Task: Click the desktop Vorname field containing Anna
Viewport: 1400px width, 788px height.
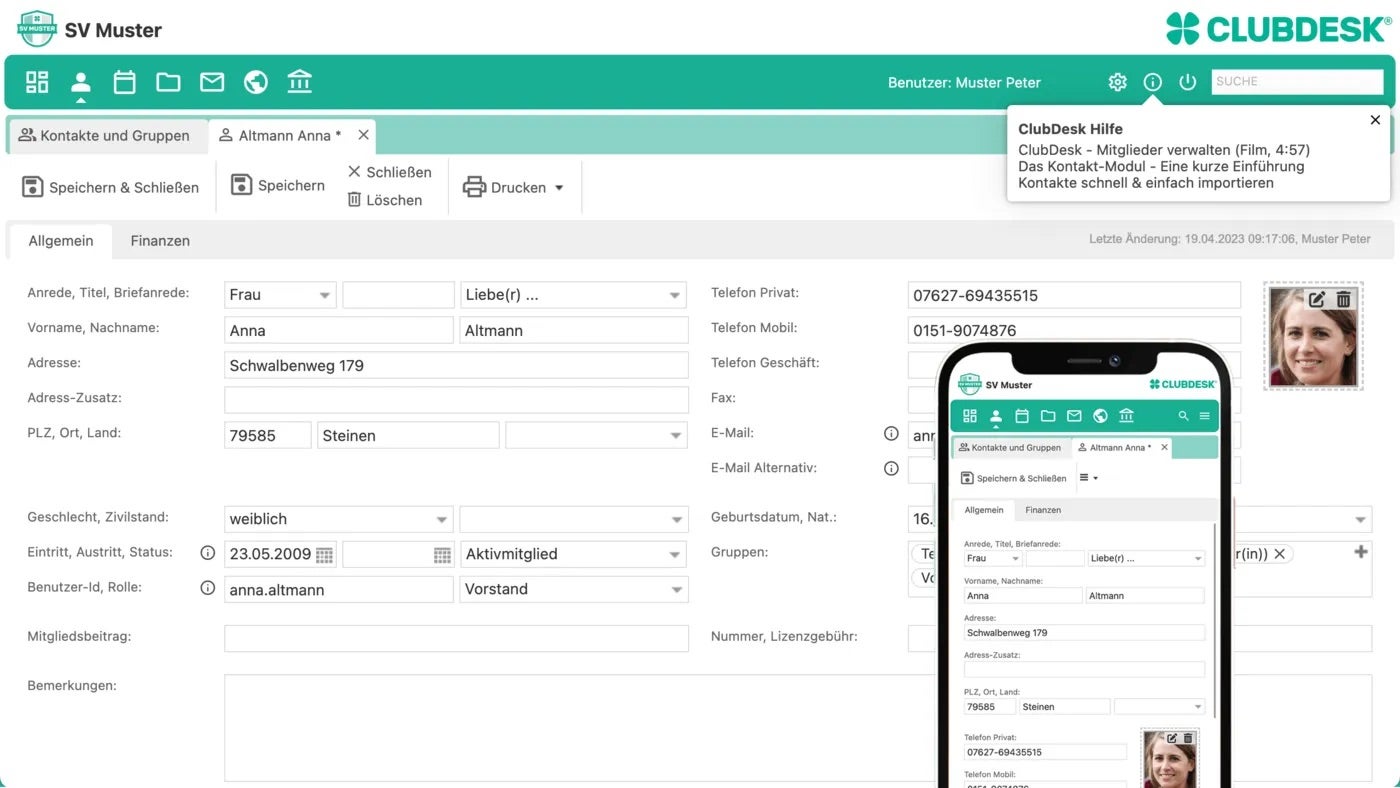Action: tap(338, 330)
